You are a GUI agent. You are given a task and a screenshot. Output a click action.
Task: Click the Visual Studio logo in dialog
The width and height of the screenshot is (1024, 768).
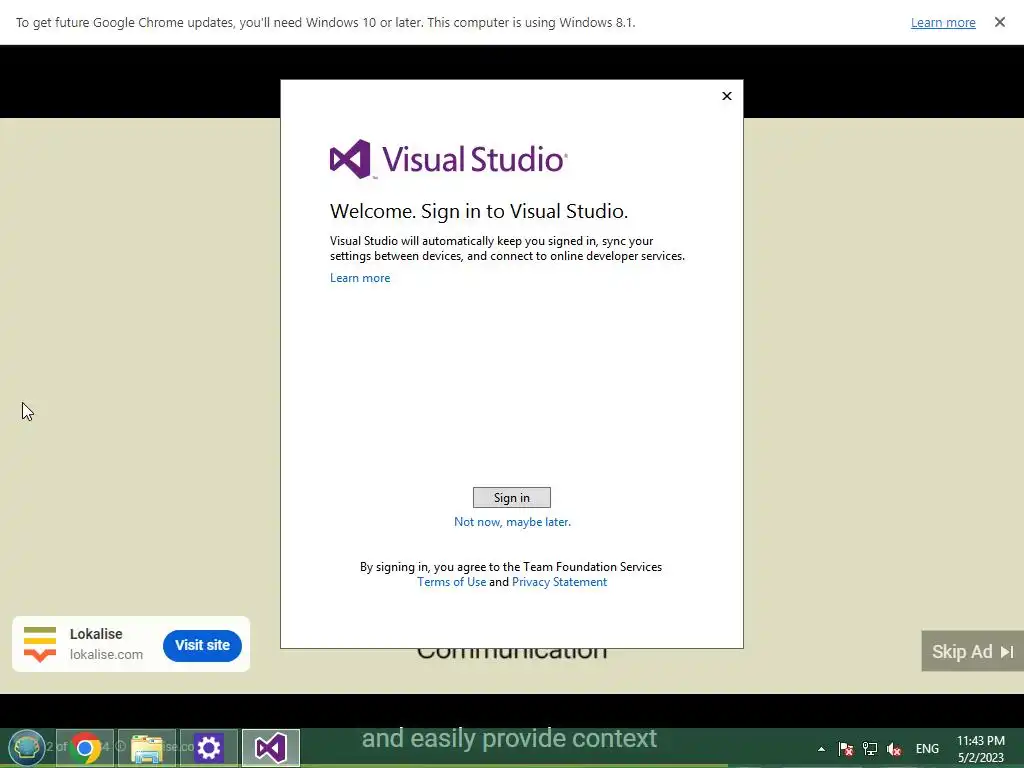(x=449, y=159)
